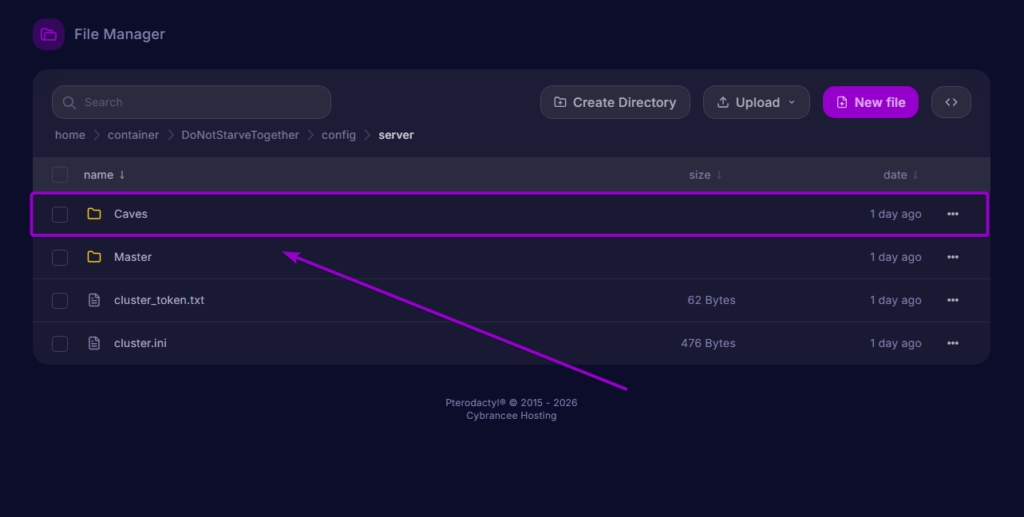Tick the select-all checkbox in the header
This screenshot has height=517, width=1024.
tap(60, 175)
